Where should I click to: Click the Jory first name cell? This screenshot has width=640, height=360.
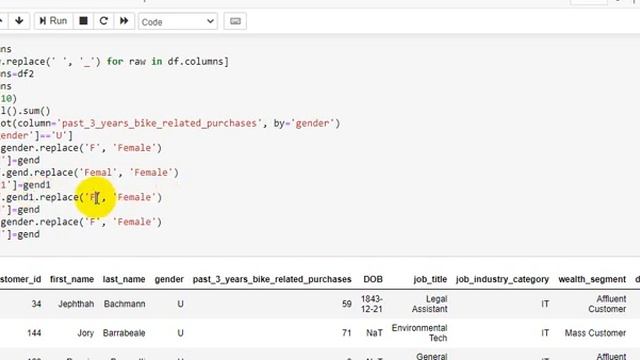(x=86, y=333)
